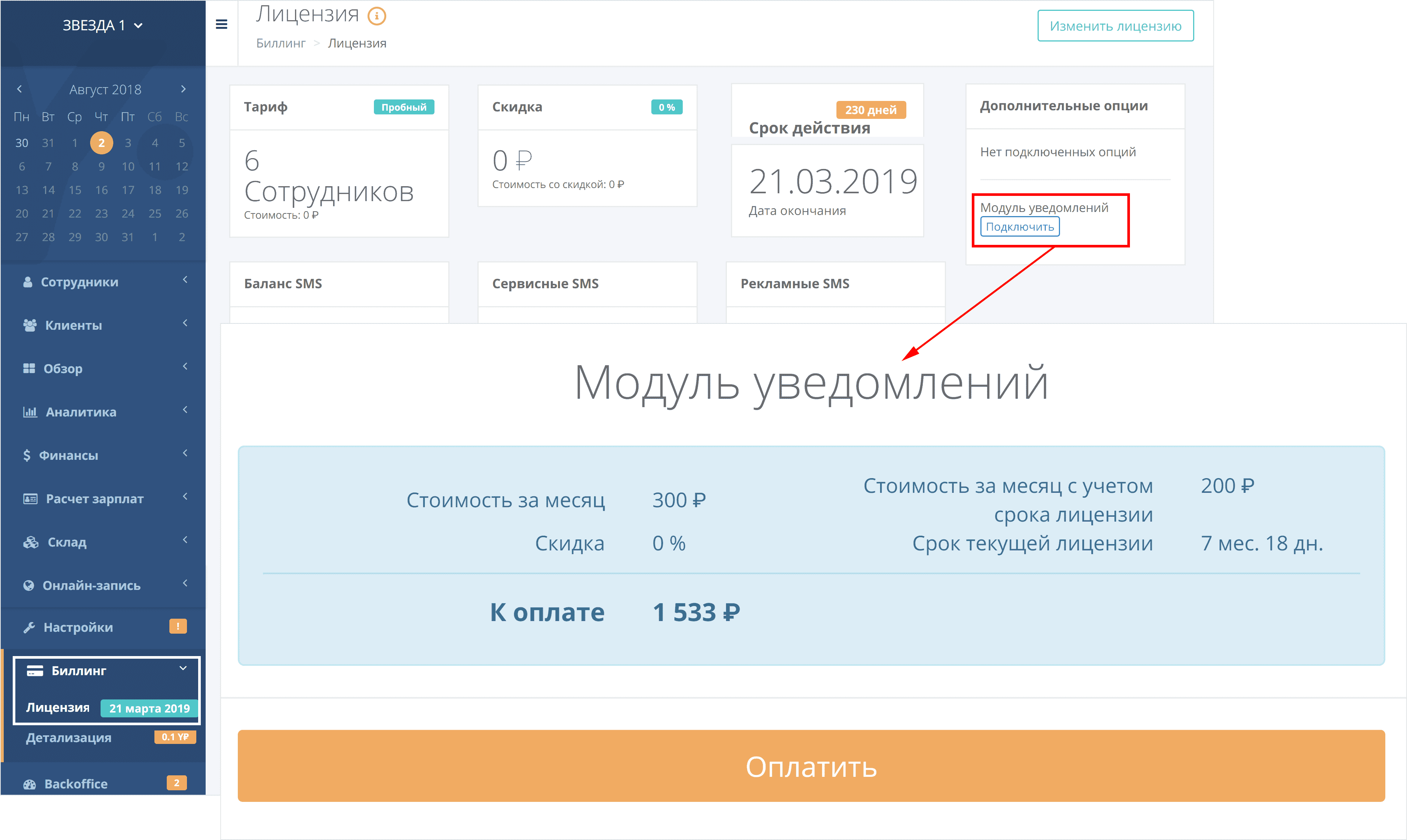Click the Онлайн-запись globe icon
Image resolution: width=1407 pixels, height=840 pixels.
click(x=28, y=585)
